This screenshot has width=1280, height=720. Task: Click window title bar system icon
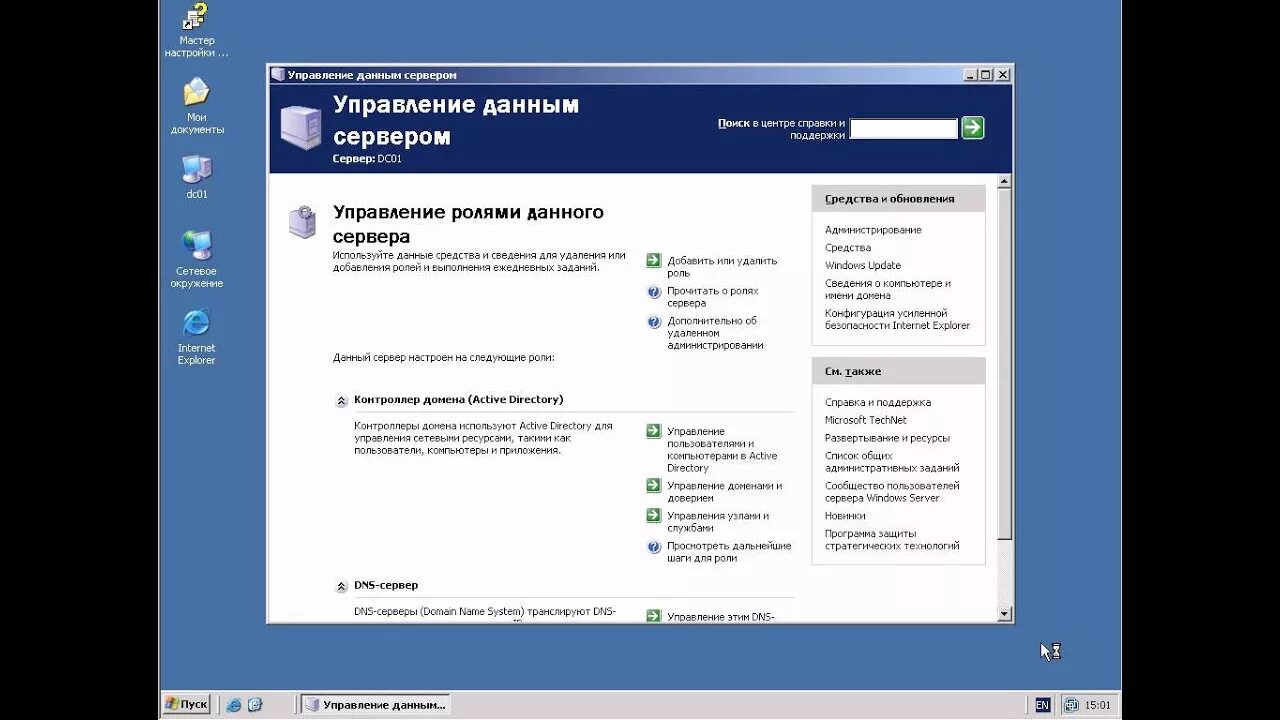pyautogui.click(x=278, y=75)
